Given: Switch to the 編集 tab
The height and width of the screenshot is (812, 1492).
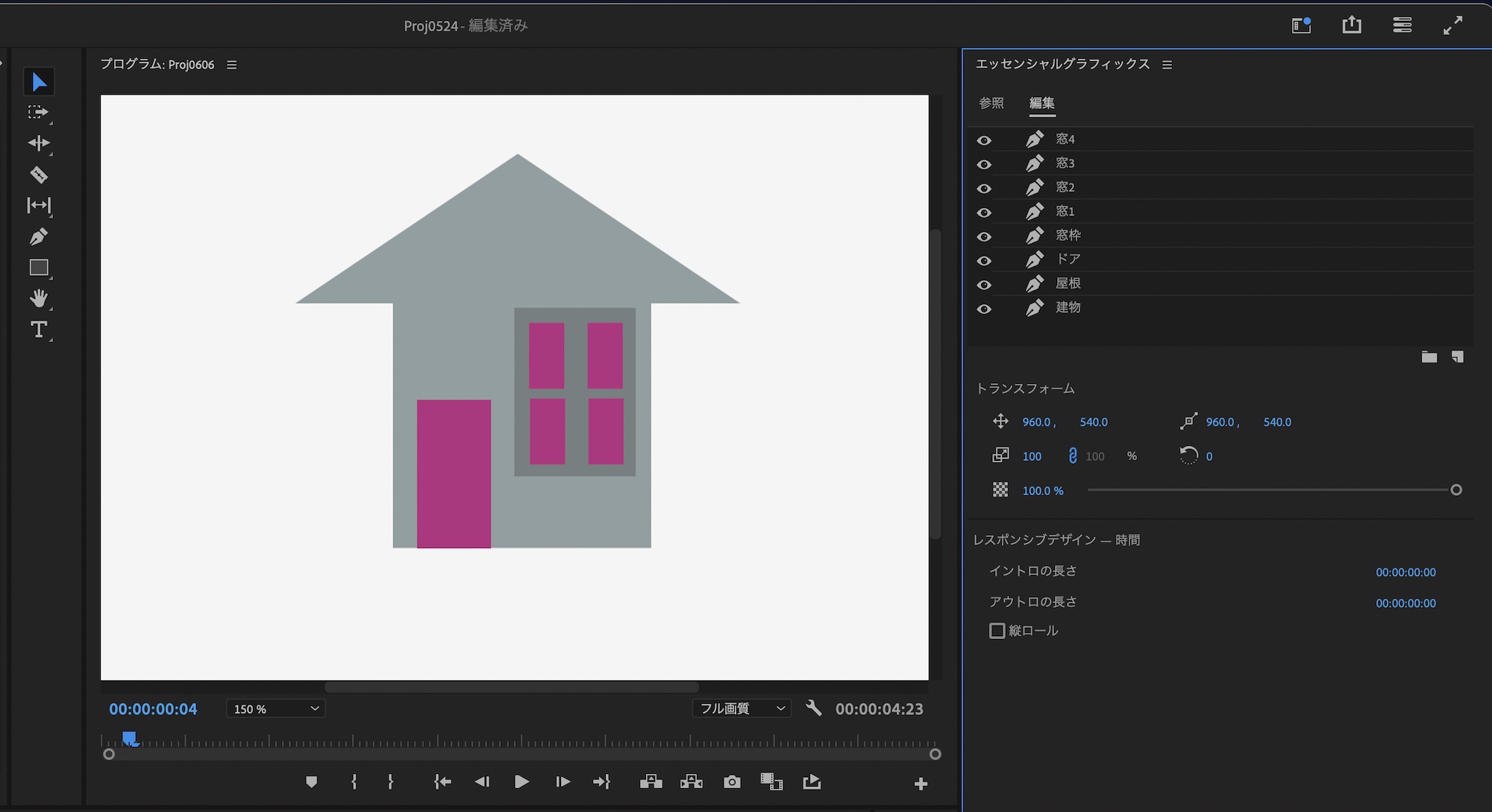Looking at the screenshot, I should click(x=1041, y=103).
